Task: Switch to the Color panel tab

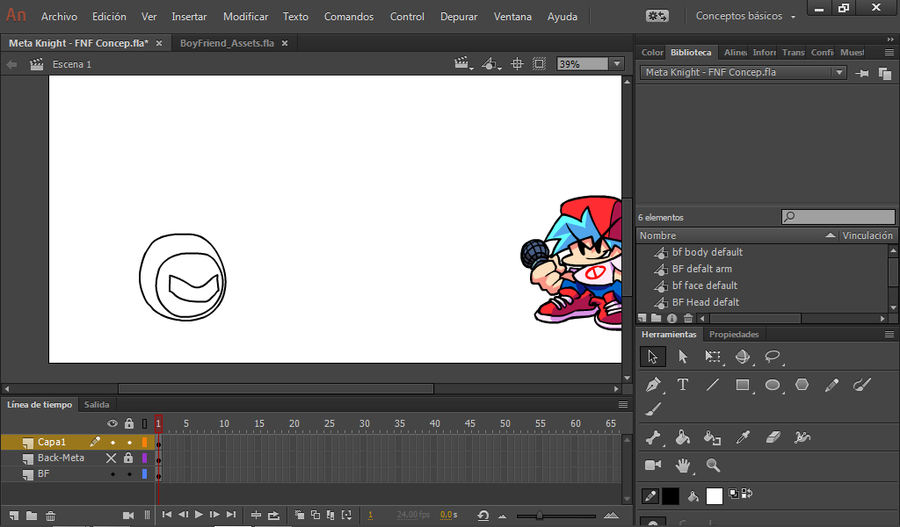Action: pyautogui.click(x=652, y=52)
